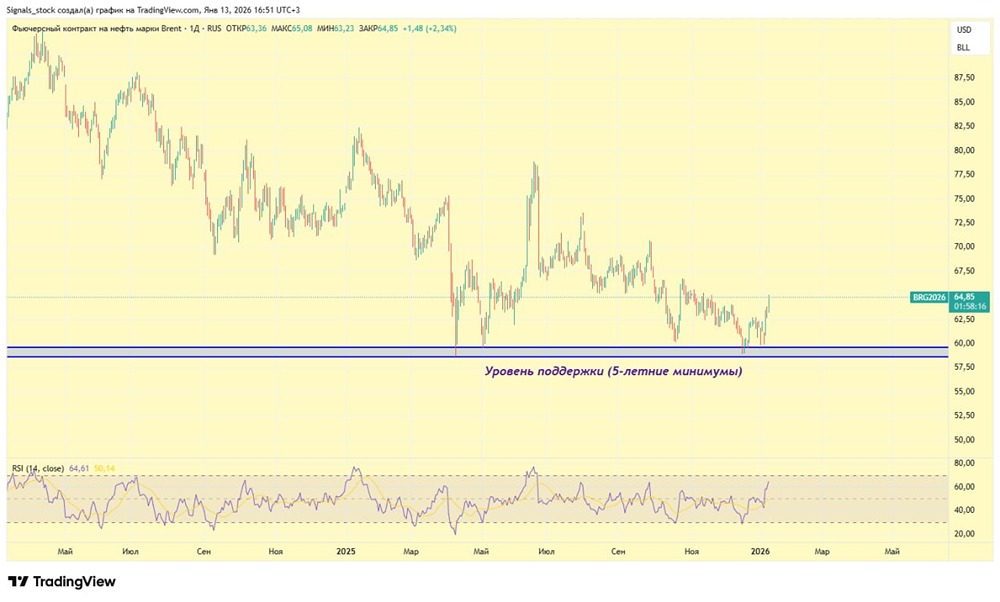Click the ЗАКР 64,85 close value
This screenshot has height=602, width=1000.
click(x=378, y=29)
